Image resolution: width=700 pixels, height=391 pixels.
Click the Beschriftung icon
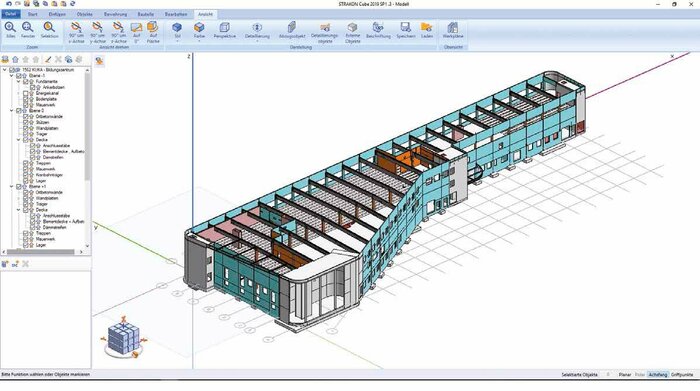[x=378, y=27]
